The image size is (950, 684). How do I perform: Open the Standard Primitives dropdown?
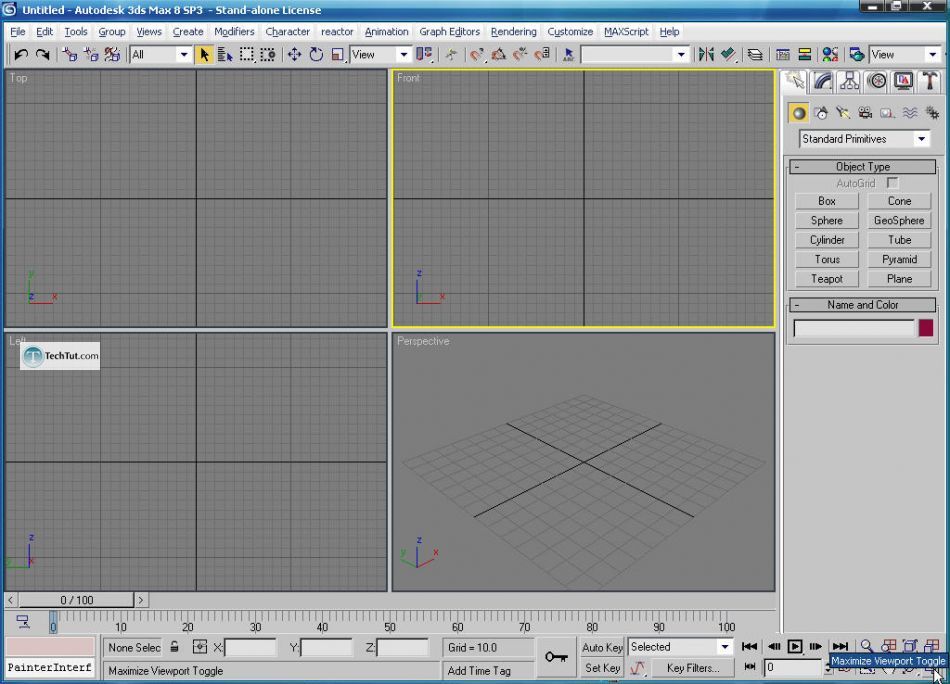click(864, 139)
